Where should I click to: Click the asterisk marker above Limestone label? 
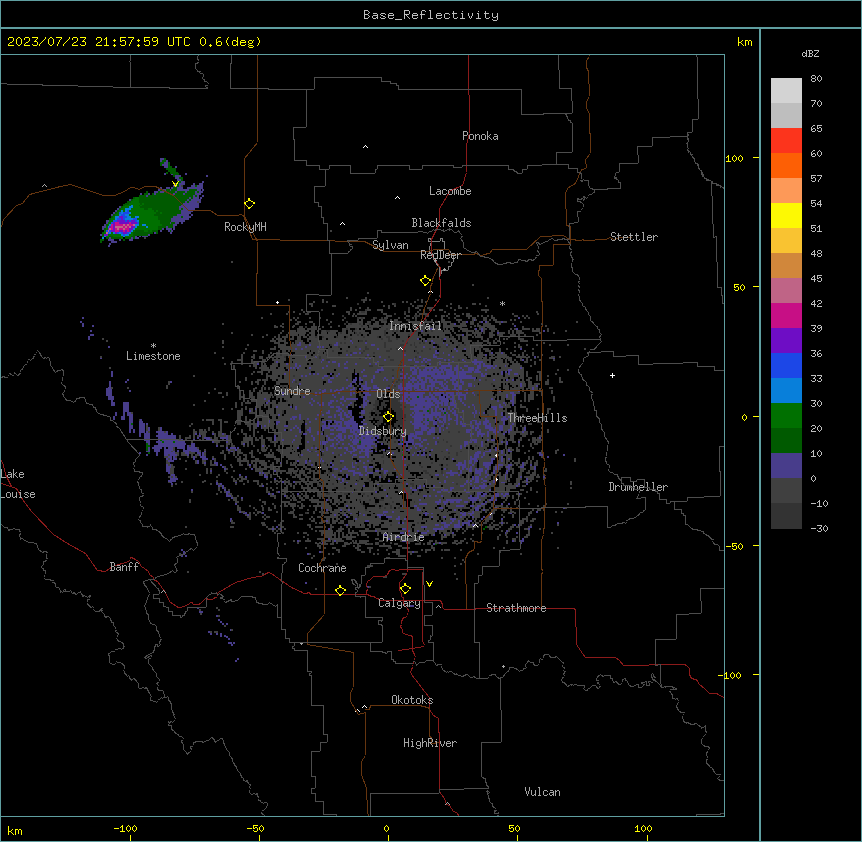point(153,346)
